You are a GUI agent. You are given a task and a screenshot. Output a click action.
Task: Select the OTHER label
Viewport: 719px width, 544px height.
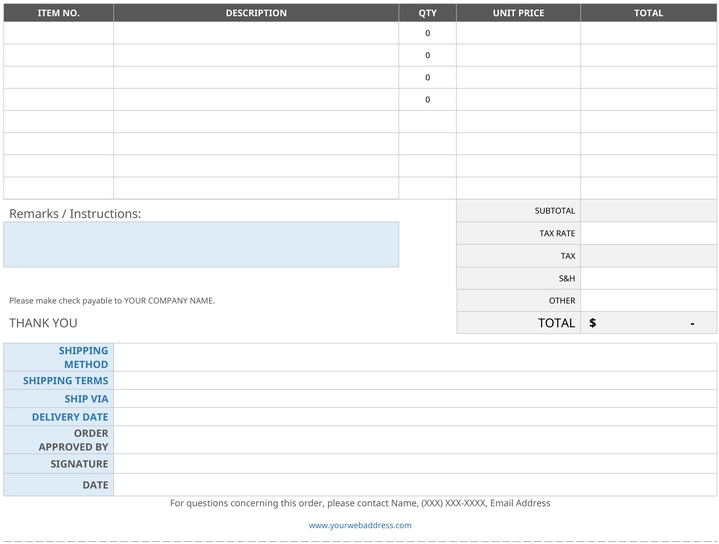click(x=562, y=300)
